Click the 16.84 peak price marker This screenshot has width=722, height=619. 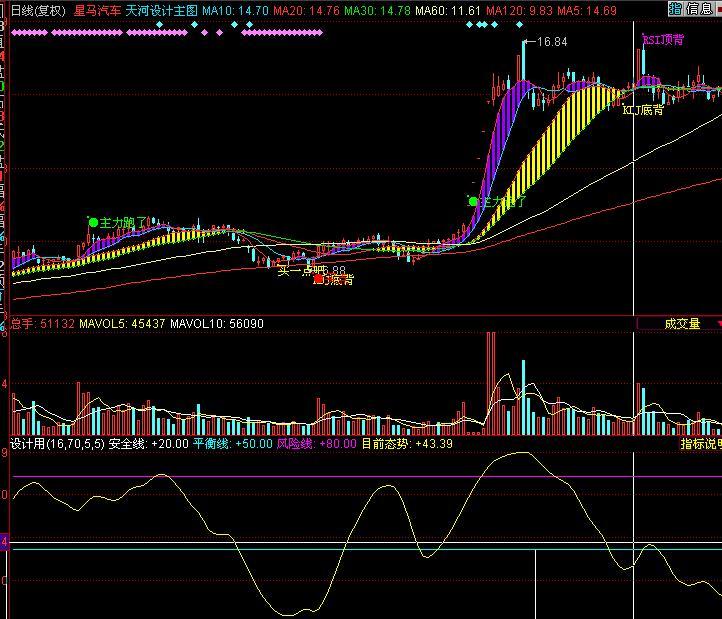[551, 42]
